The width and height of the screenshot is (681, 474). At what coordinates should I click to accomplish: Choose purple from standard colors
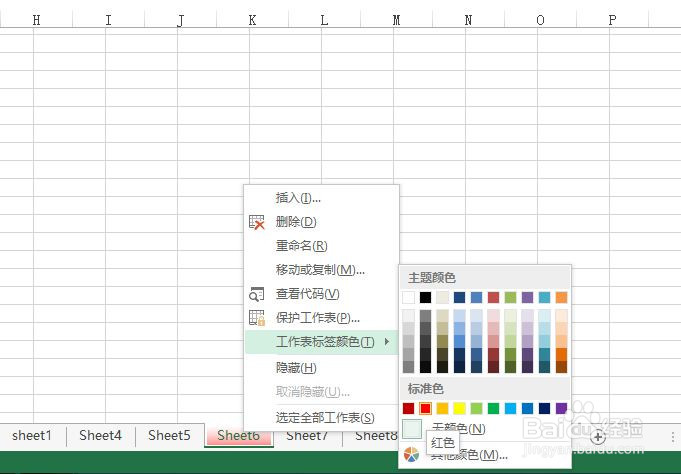coord(562,408)
